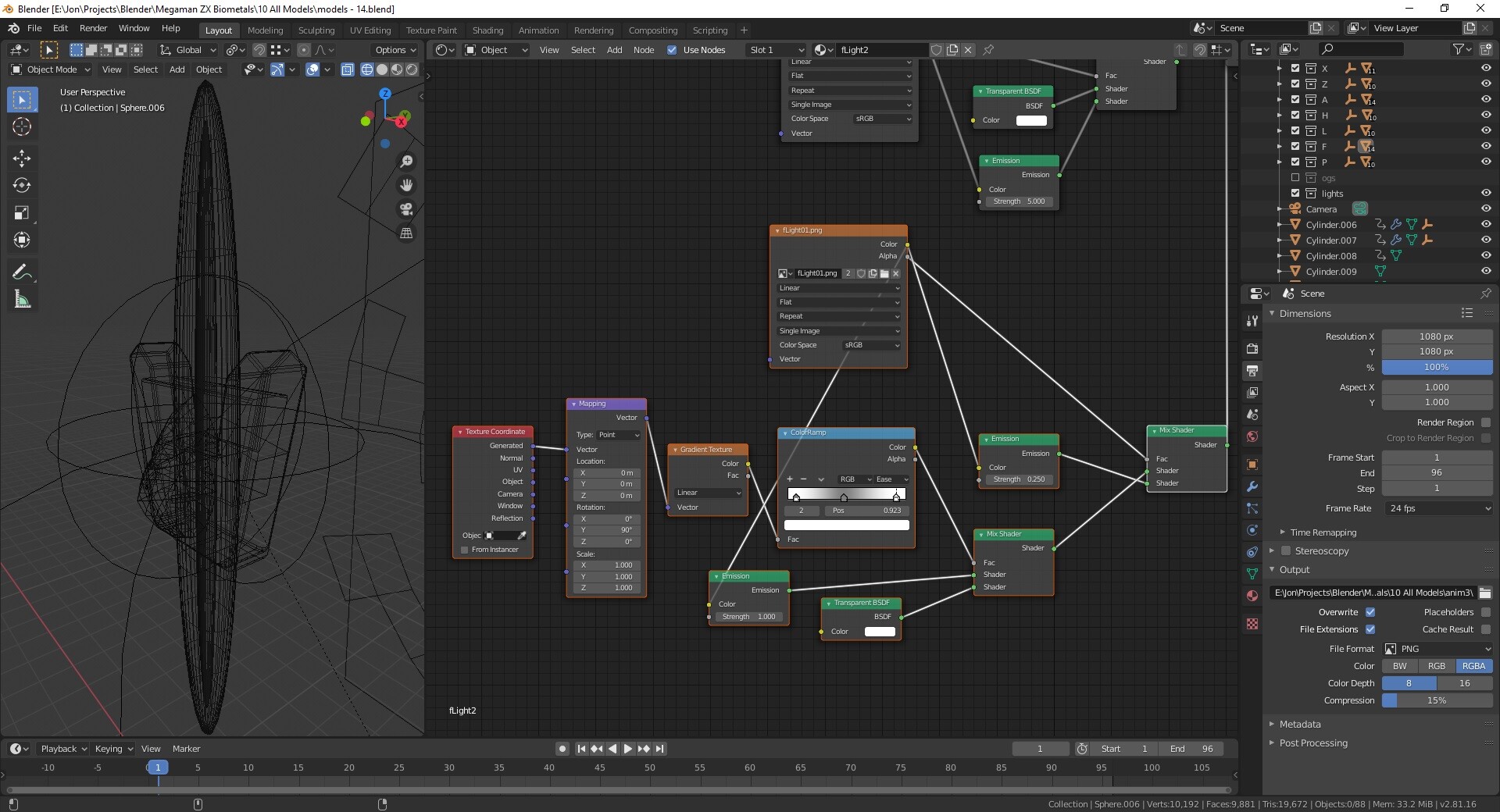
Task: Open the Tool properties tab
Action: coord(1252,320)
